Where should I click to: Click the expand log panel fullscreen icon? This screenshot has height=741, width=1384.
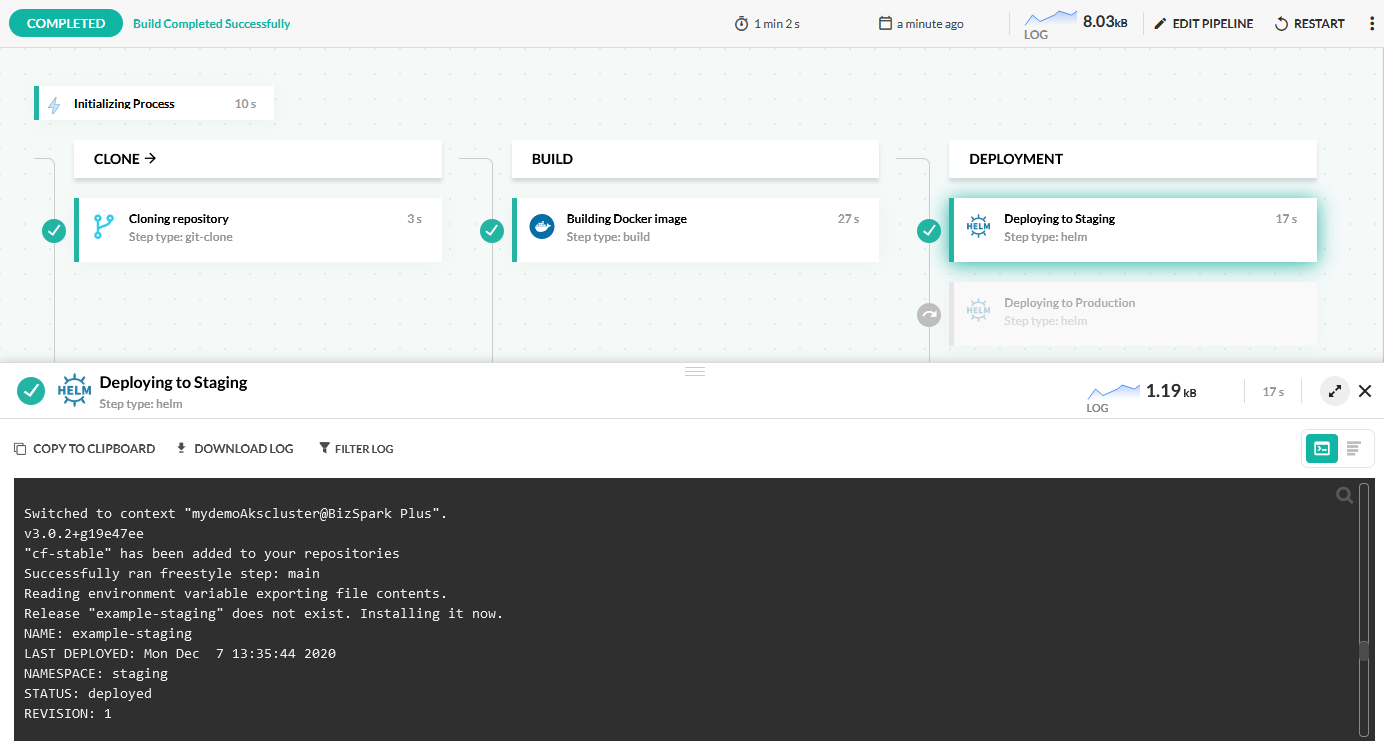coord(1334,391)
